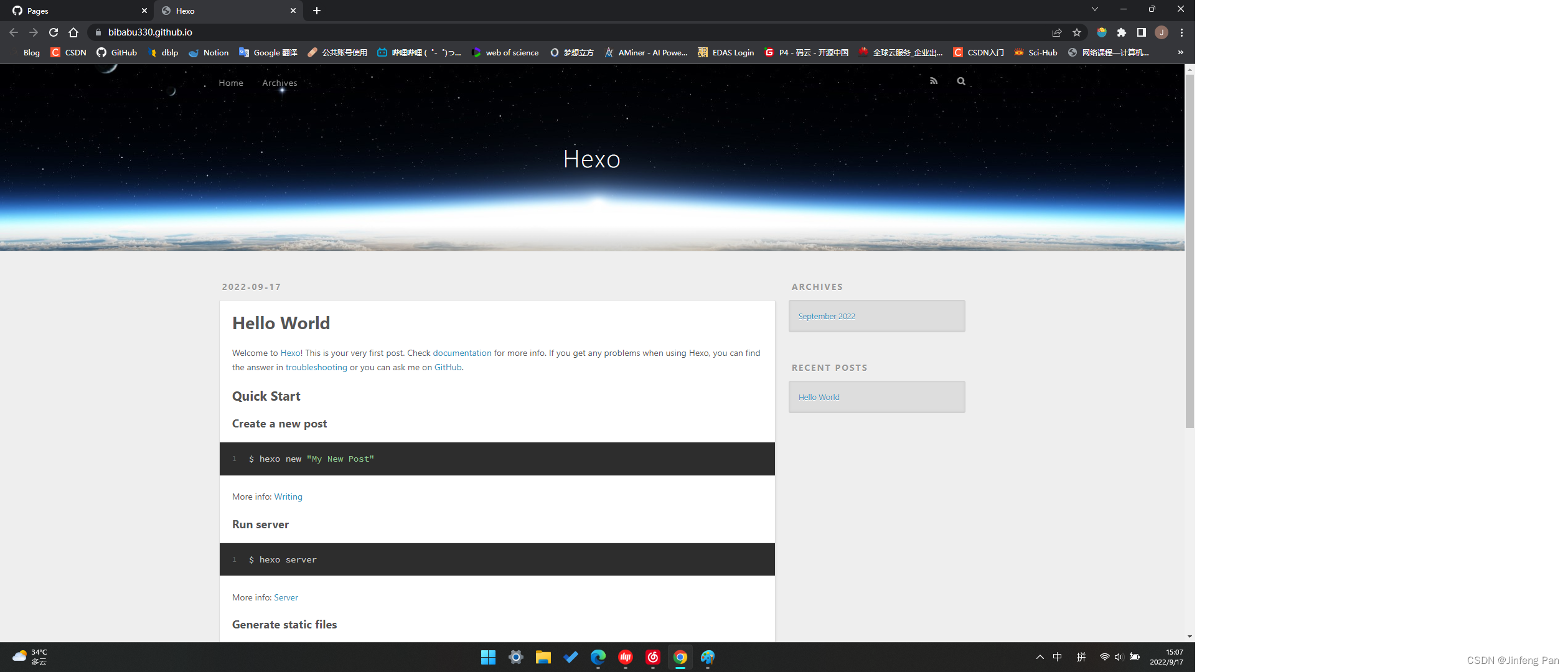1568x672 pixels.
Task: Show more bookmarks with the chevron
Action: (x=1180, y=52)
